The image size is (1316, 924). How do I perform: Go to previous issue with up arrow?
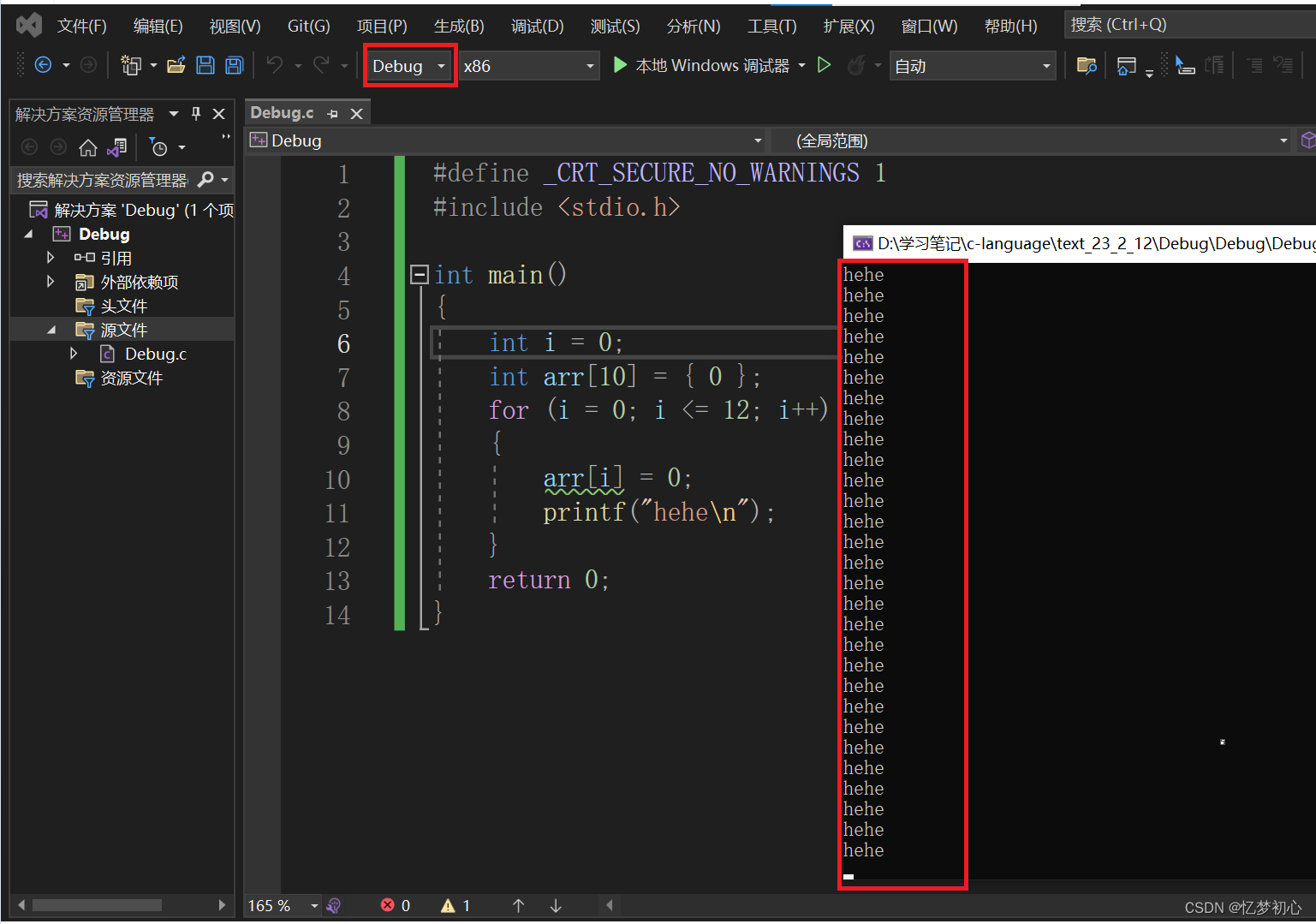(518, 905)
